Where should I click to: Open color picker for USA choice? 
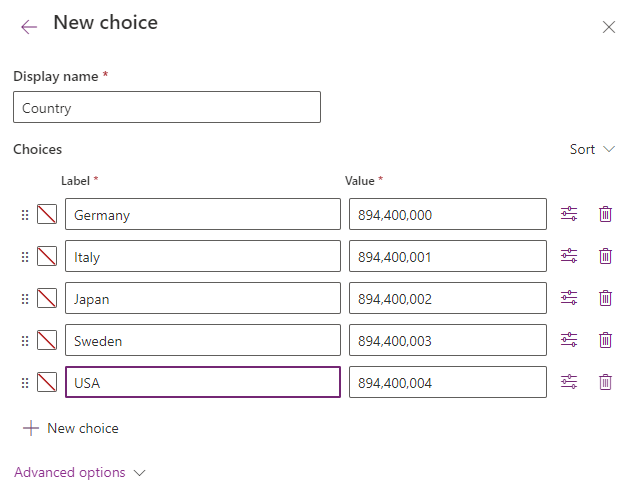click(46, 382)
